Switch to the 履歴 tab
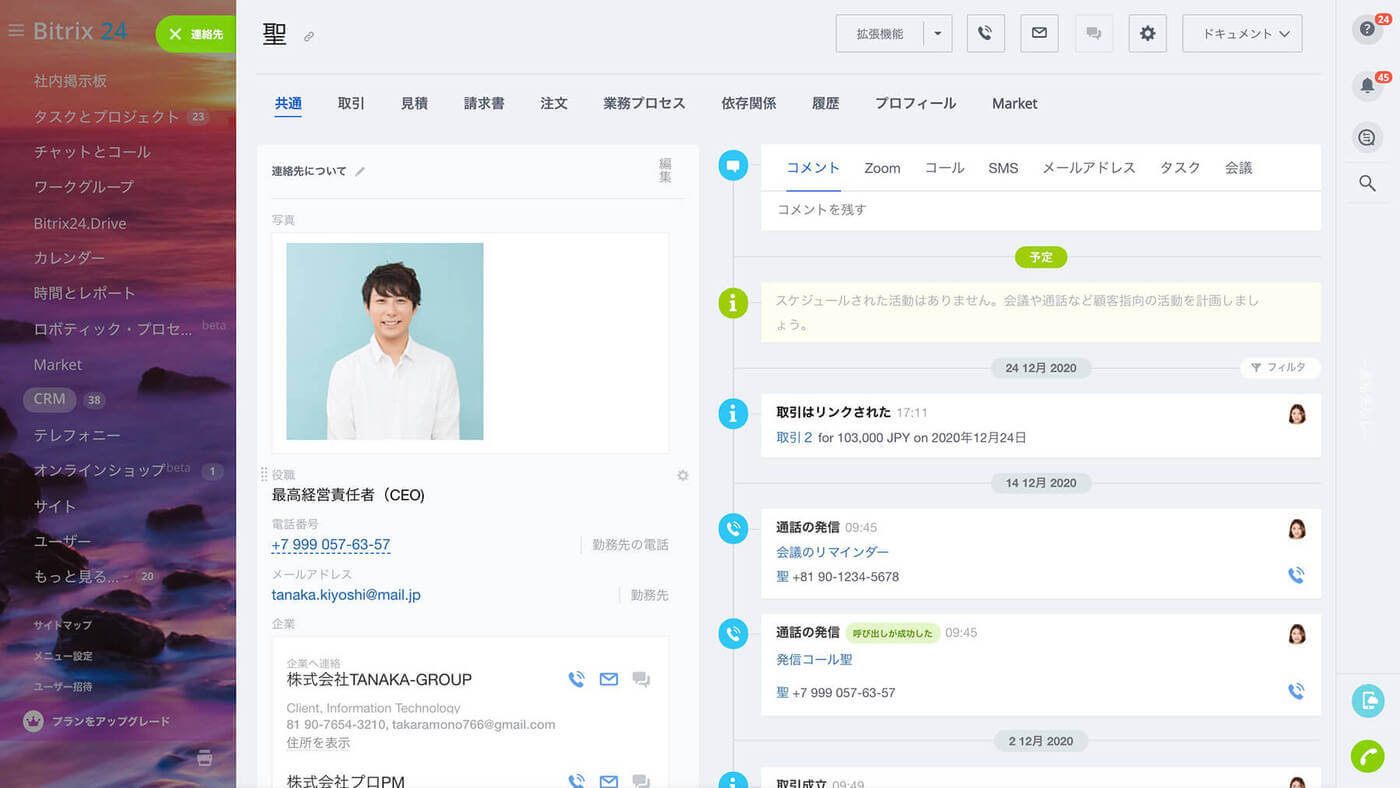 [825, 103]
